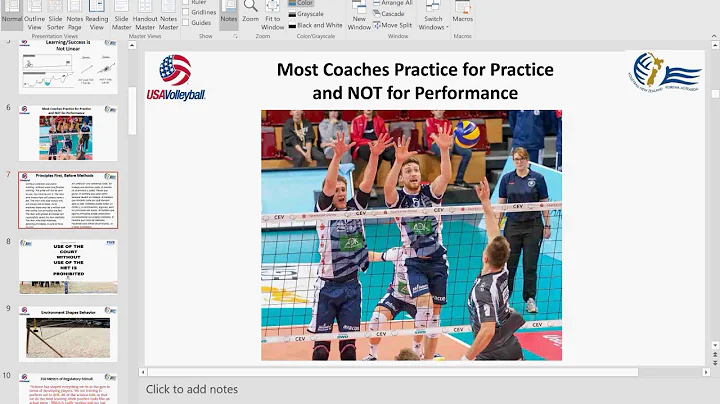Click the USA Volleyball logo

click(x=176, y=78)
